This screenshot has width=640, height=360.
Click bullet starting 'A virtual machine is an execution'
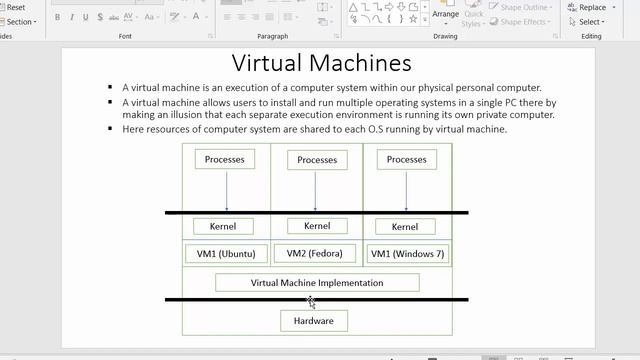[332, 88]
